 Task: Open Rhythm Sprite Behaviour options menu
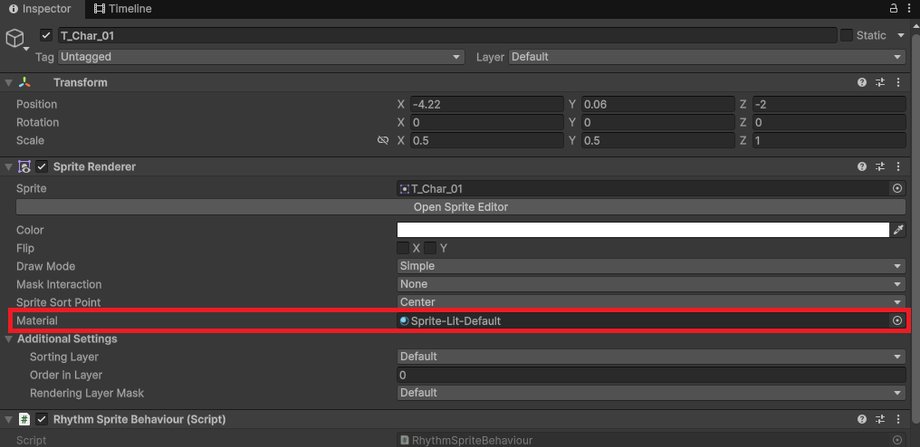[898, 419]
